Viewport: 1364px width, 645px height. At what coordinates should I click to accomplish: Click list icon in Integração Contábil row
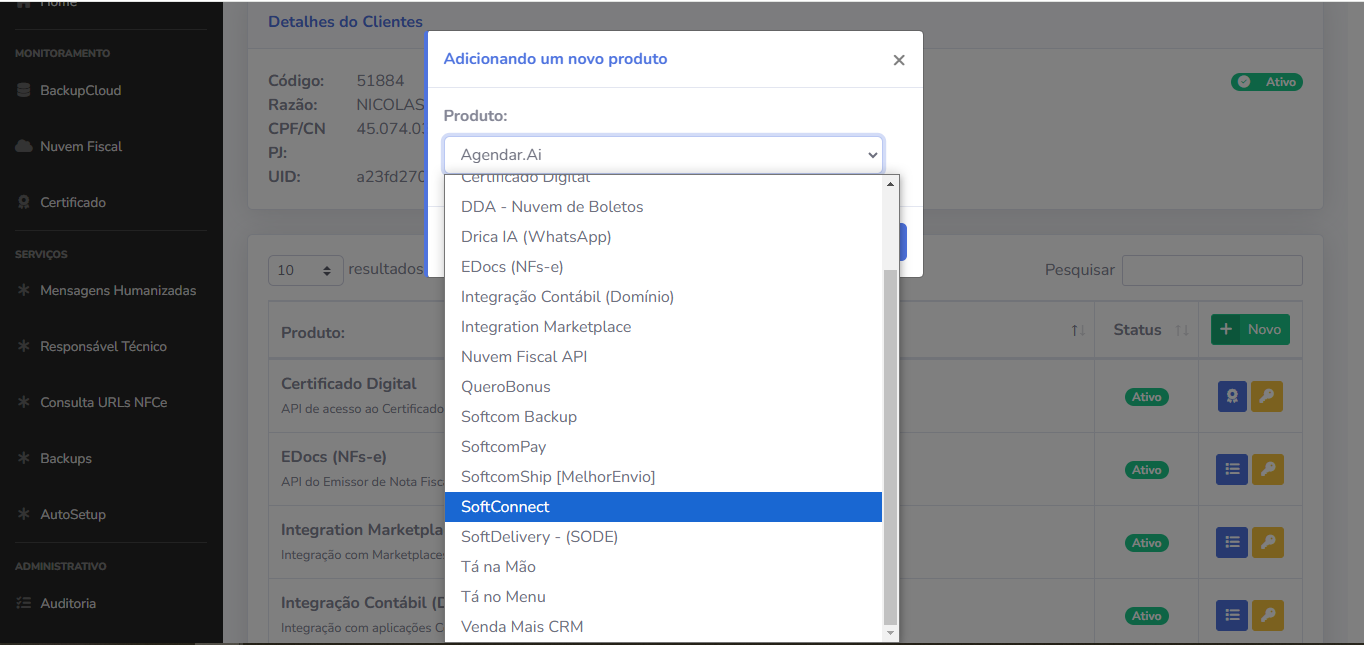(x=1232, y=615)
